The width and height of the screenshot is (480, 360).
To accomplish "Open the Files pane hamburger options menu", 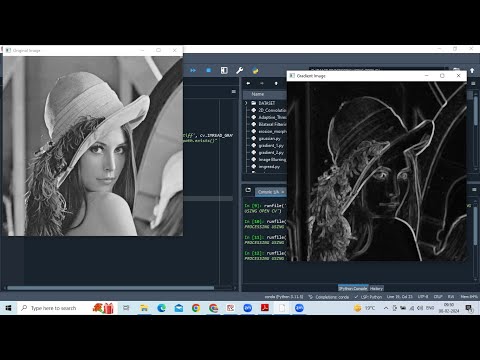I will pos(473,83).
